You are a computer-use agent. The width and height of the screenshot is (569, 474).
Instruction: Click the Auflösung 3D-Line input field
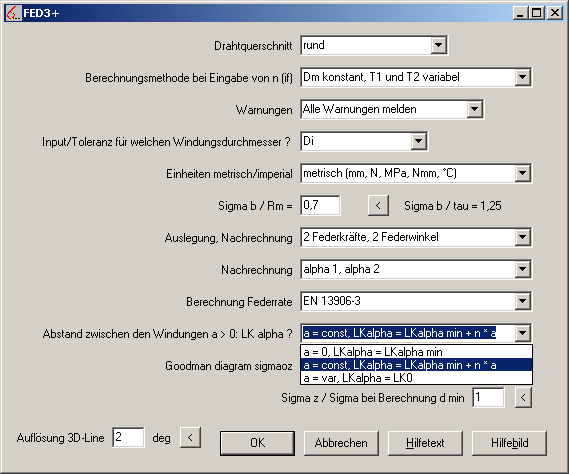[x=128, y=437]
